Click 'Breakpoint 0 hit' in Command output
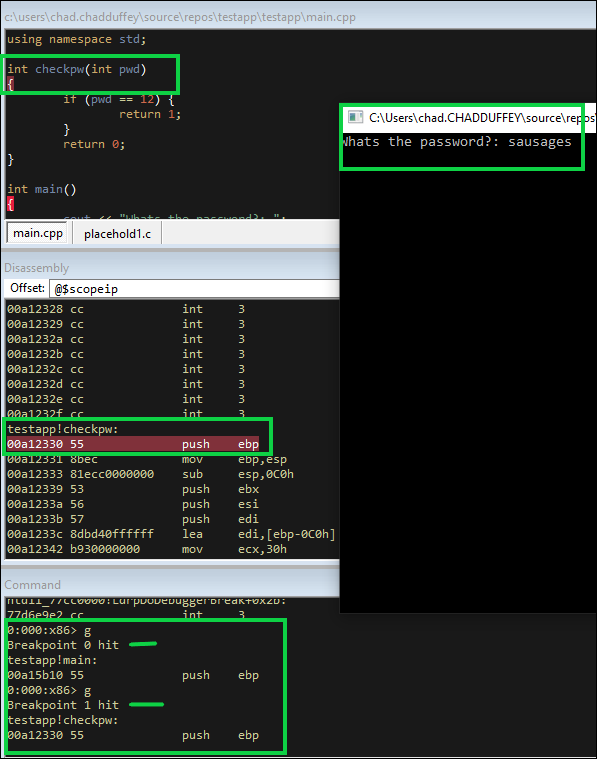The height and width of the screenshot is (759, 597). (x=63, y=645)
